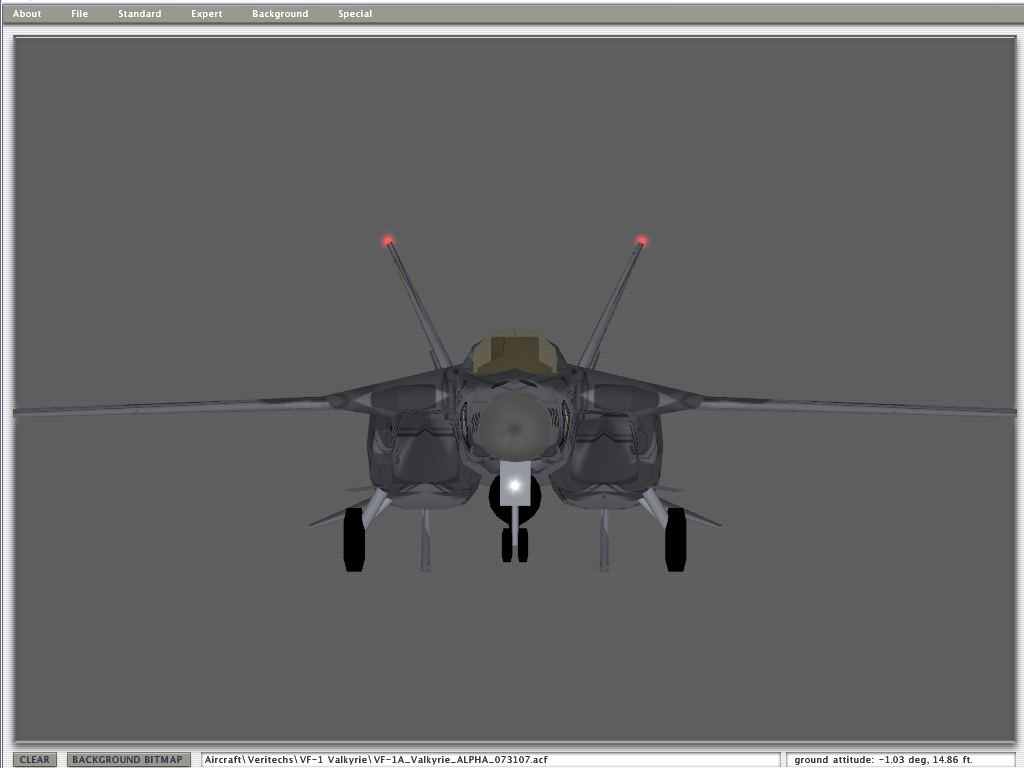The image size is (1024, 768).
Task: Click the BACKGROUND BITMAP button
Action: click(127, 760)
